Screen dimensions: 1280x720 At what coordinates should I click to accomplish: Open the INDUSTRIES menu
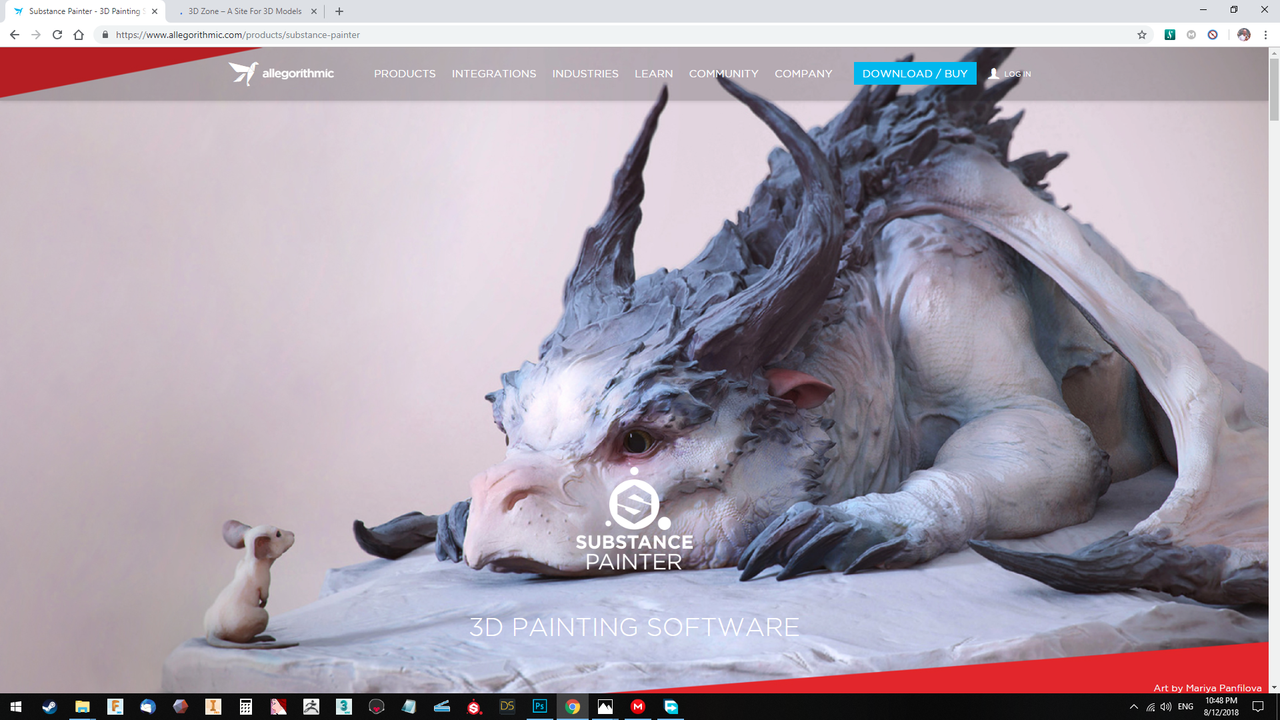tap(585, 74)
